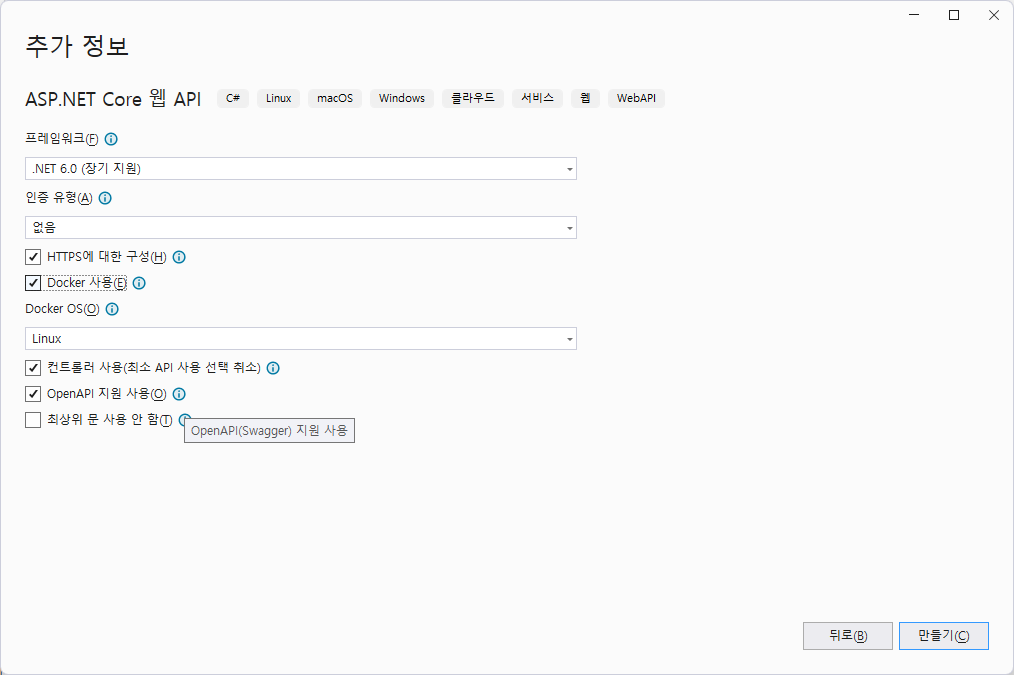Click the info icon next to 프레임워크 label
The height and width of the screenshot is (675, 1014).
[111, 139]
